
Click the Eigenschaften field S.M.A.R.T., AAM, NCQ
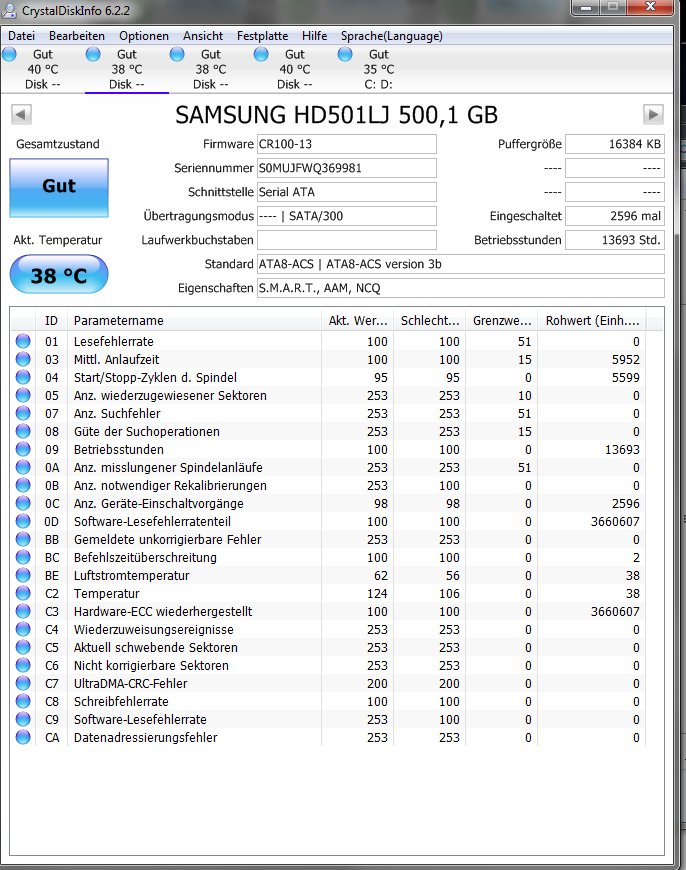point(461,288)
